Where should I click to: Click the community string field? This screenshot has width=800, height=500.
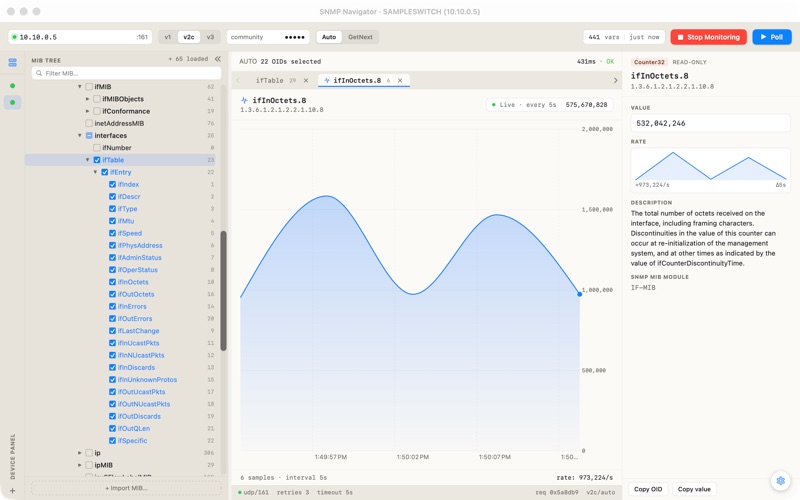pyautogui.click(x=268, y=37)
